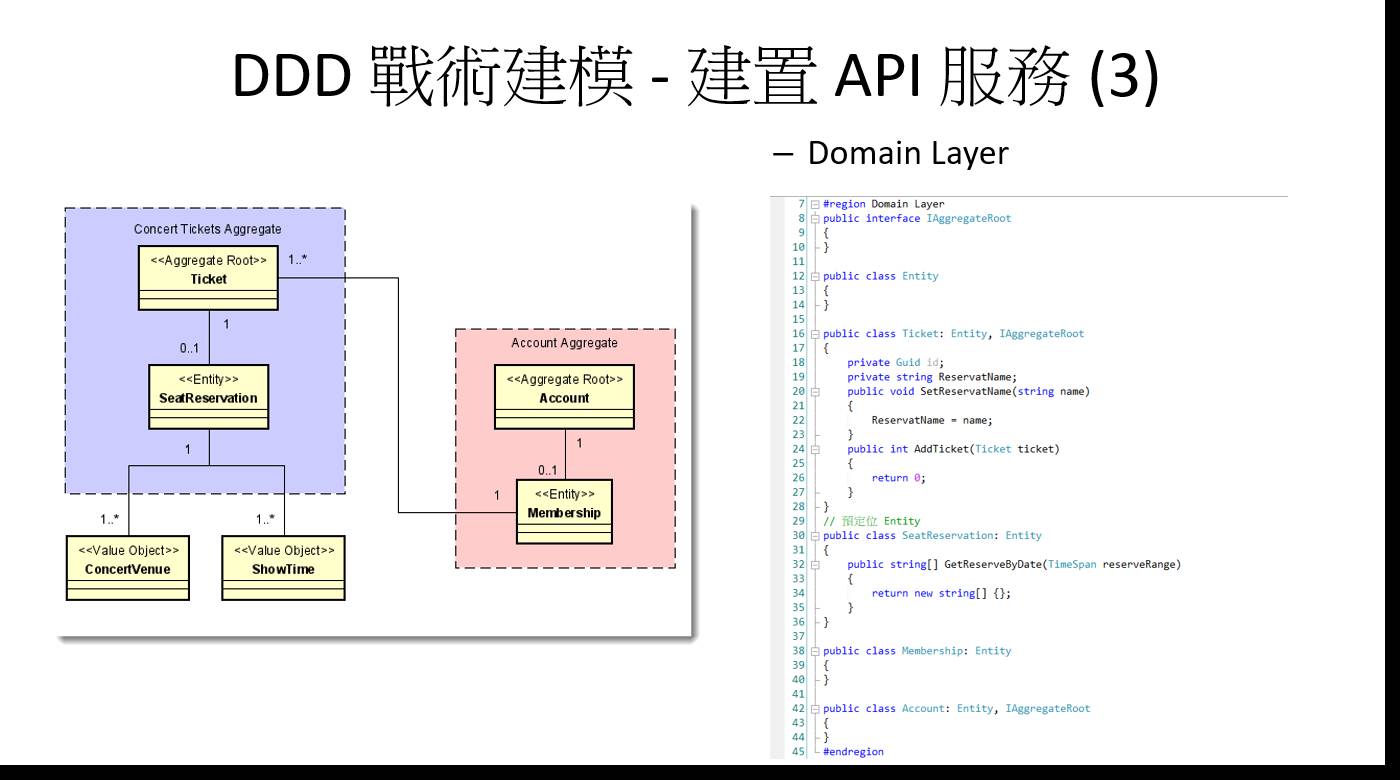Select the ConcertVenue Value Object box
Screen dimensions: 1400x780
pos(128,567)
